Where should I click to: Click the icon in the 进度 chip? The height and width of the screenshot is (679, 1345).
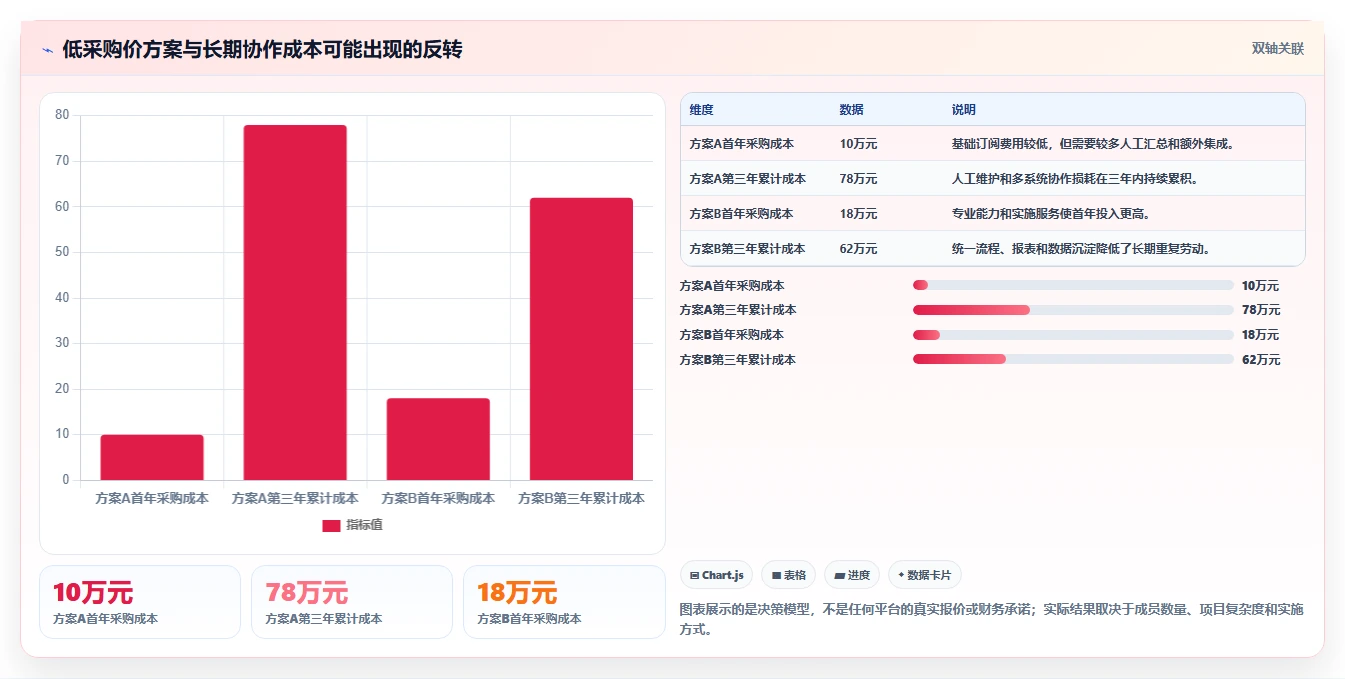tap(839, 576)
